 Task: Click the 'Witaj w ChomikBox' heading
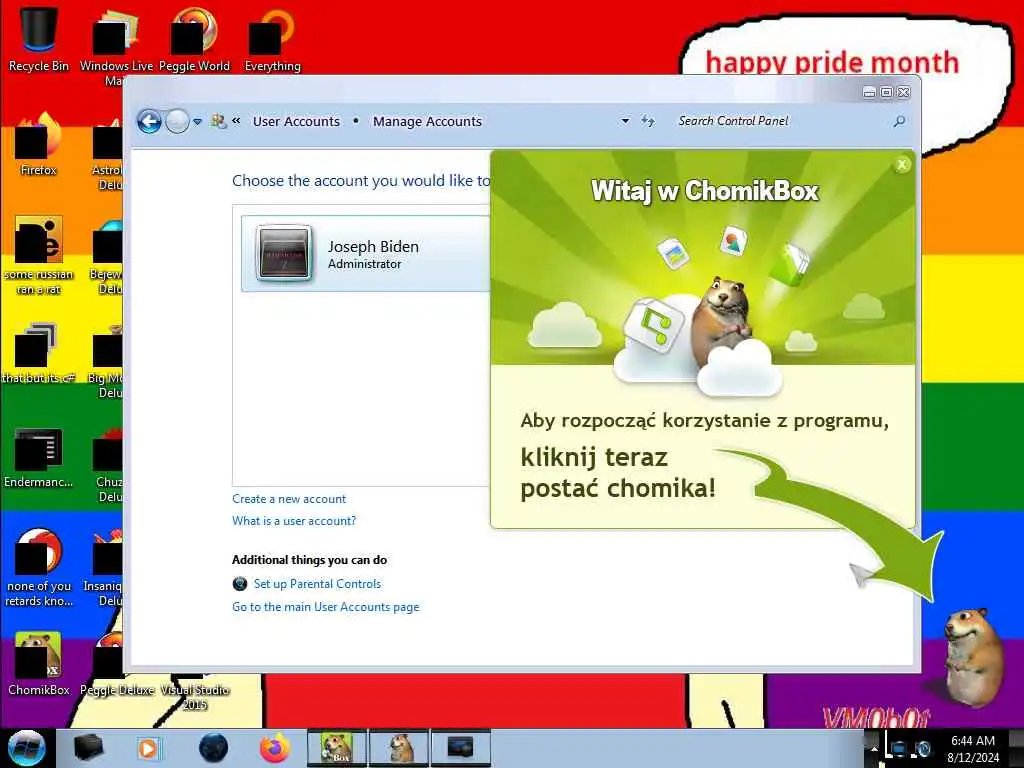(x=705, y=191)
